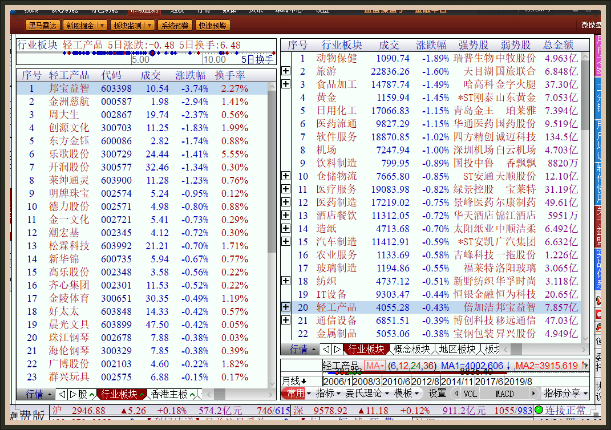
Task: Click vertical scrollbar of left stock table
Action: click(x=272, y=171)
